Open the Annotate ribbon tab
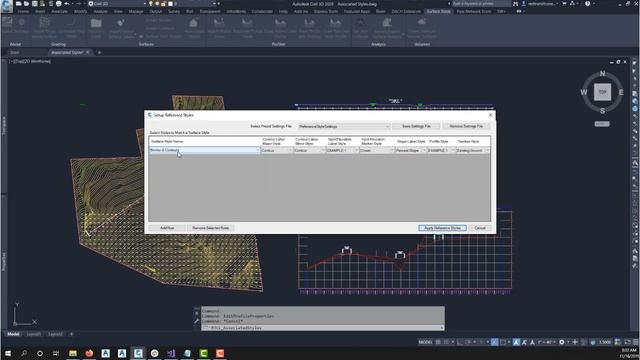Viewport: 640px width, 360px height. pyautogui.click(x=59, y=11)
